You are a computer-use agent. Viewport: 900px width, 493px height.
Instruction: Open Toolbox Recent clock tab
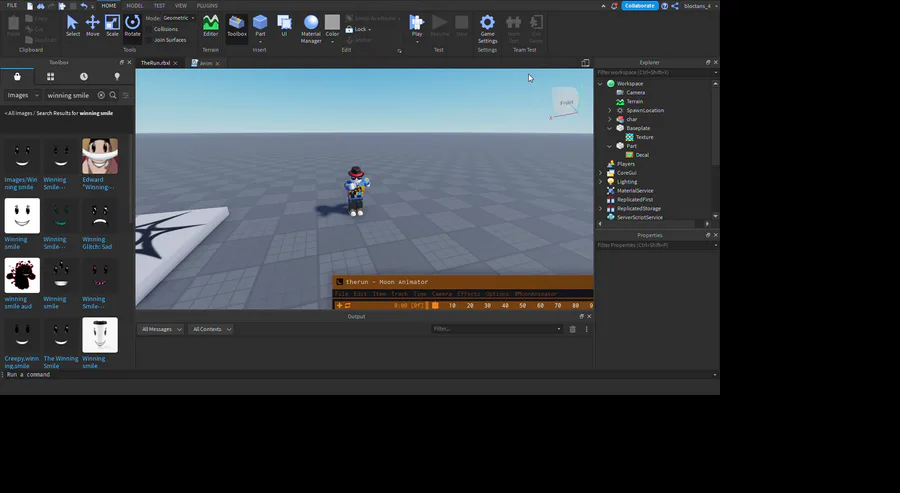(83, 77)
